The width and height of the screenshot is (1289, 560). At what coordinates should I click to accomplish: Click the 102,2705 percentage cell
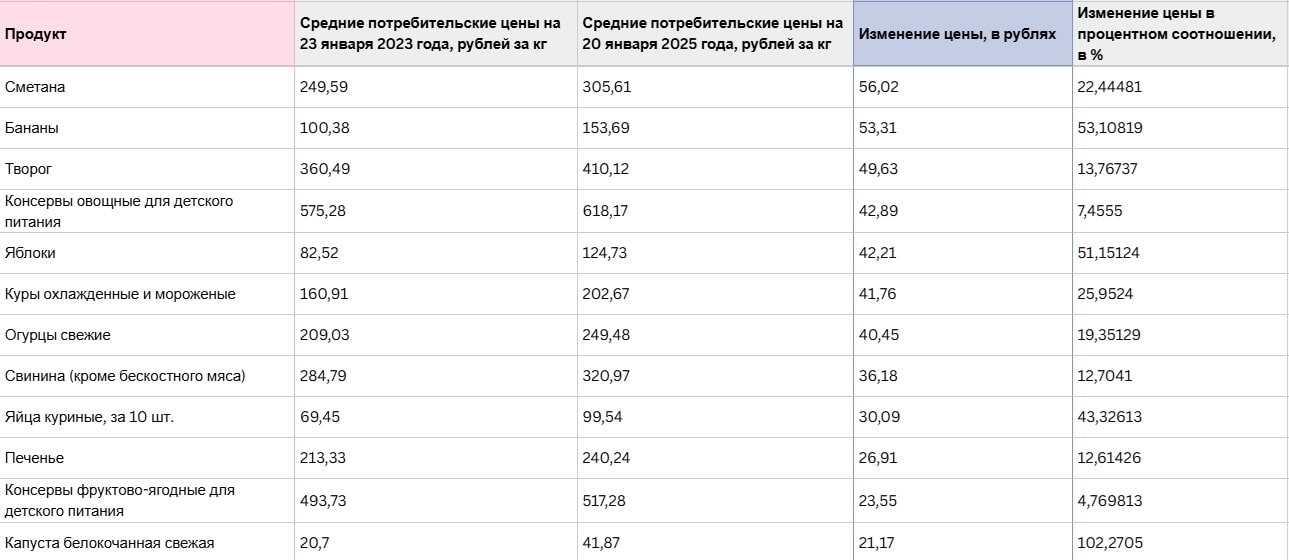click(x=1109, y=543)
